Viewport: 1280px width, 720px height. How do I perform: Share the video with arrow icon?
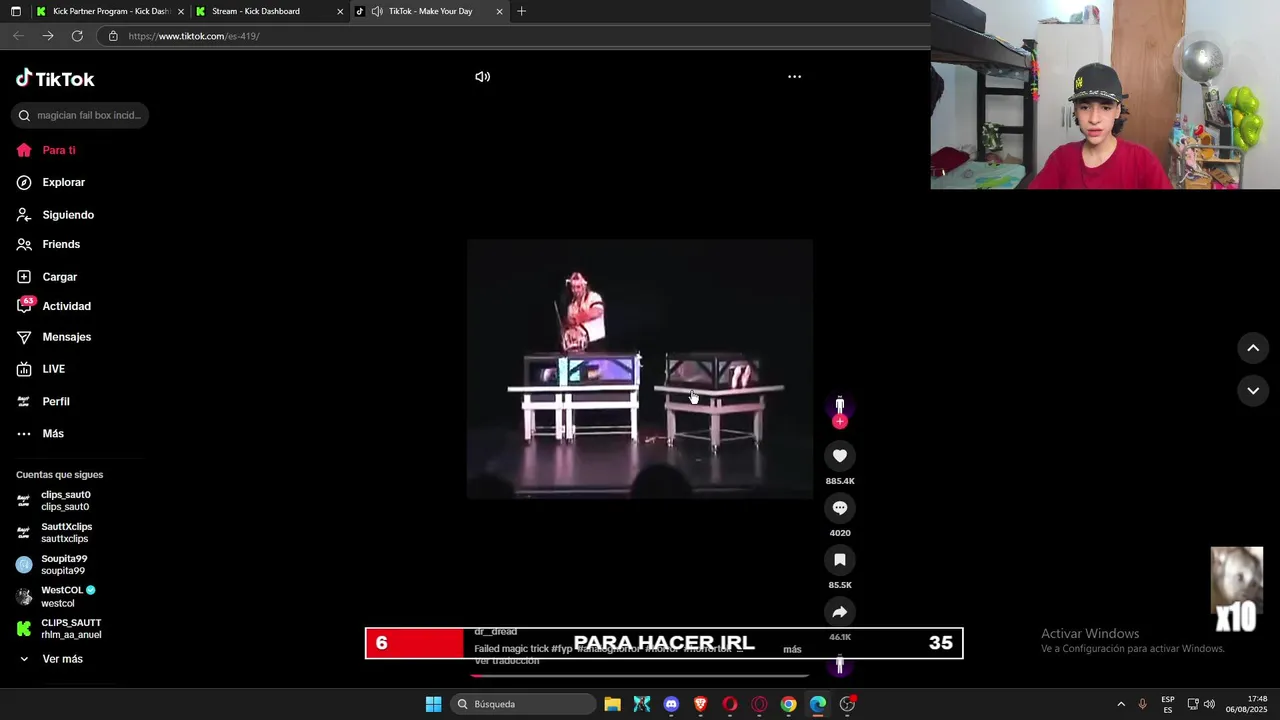click(x=840, y=612)
